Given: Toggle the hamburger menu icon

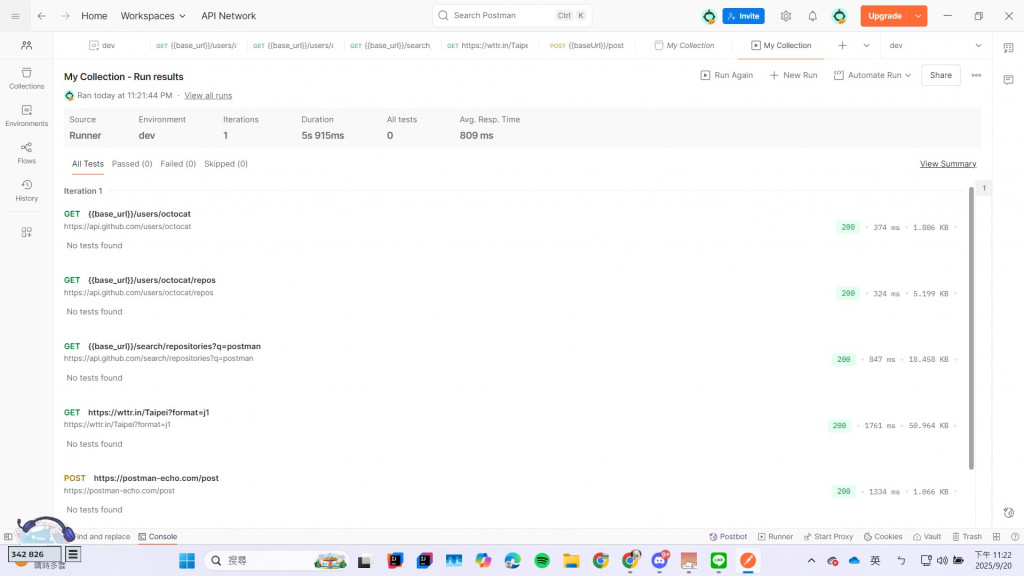Looking at the screenshot, I should (16, 16).
